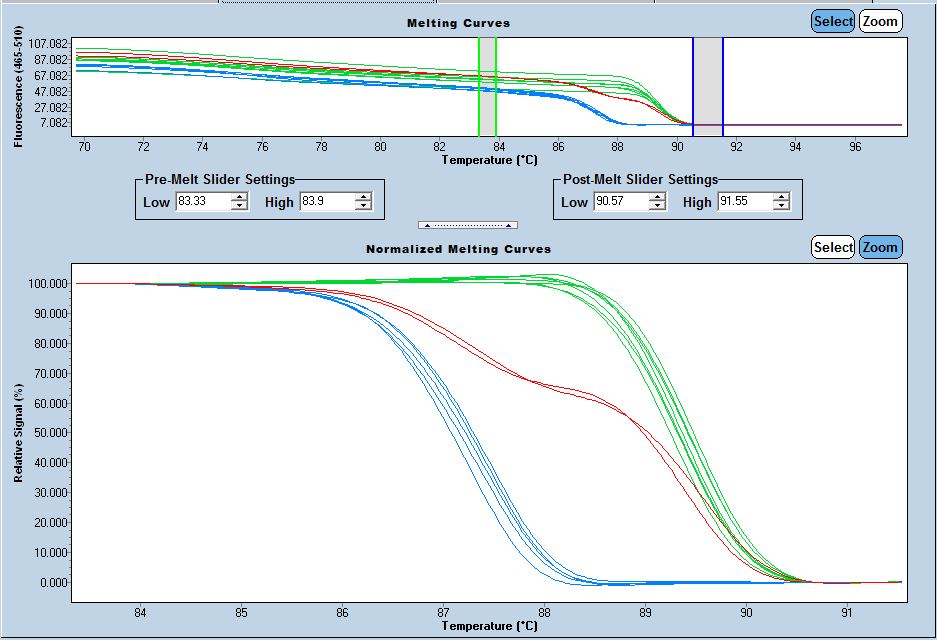This screenshot has height=640, width=937.
Task: Switch Normalized Melting Curves chart to Select
Action: pyautogui.click(x=833, y=247)
